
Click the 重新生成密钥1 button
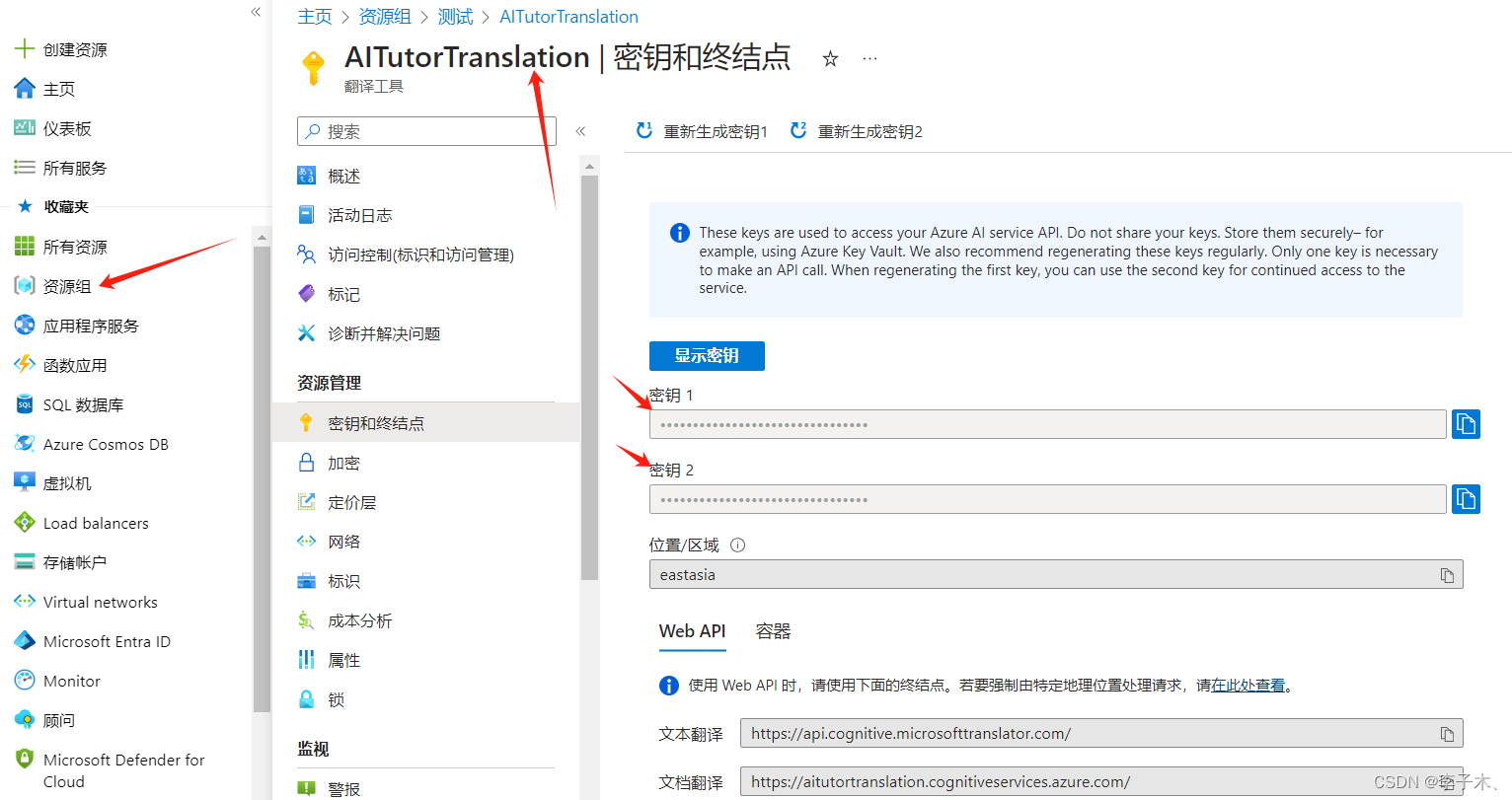702,130
